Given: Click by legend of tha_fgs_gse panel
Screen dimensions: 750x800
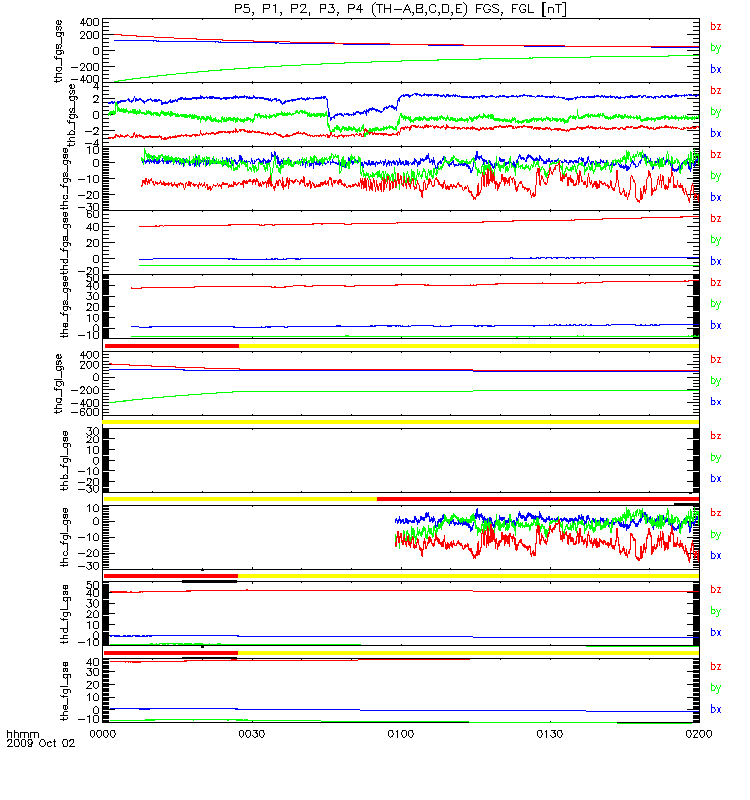Looking at the screenshot, I should [x=716, y=48].
